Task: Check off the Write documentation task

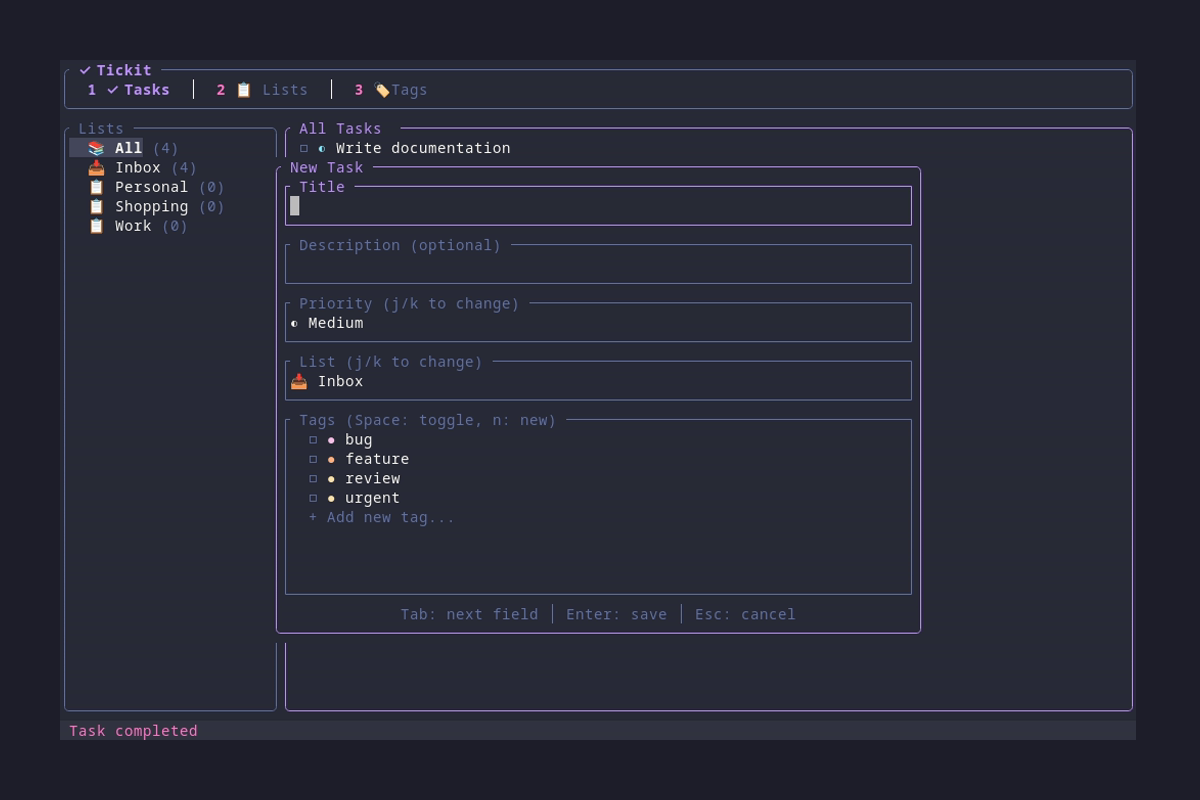Action: (305, 147)
